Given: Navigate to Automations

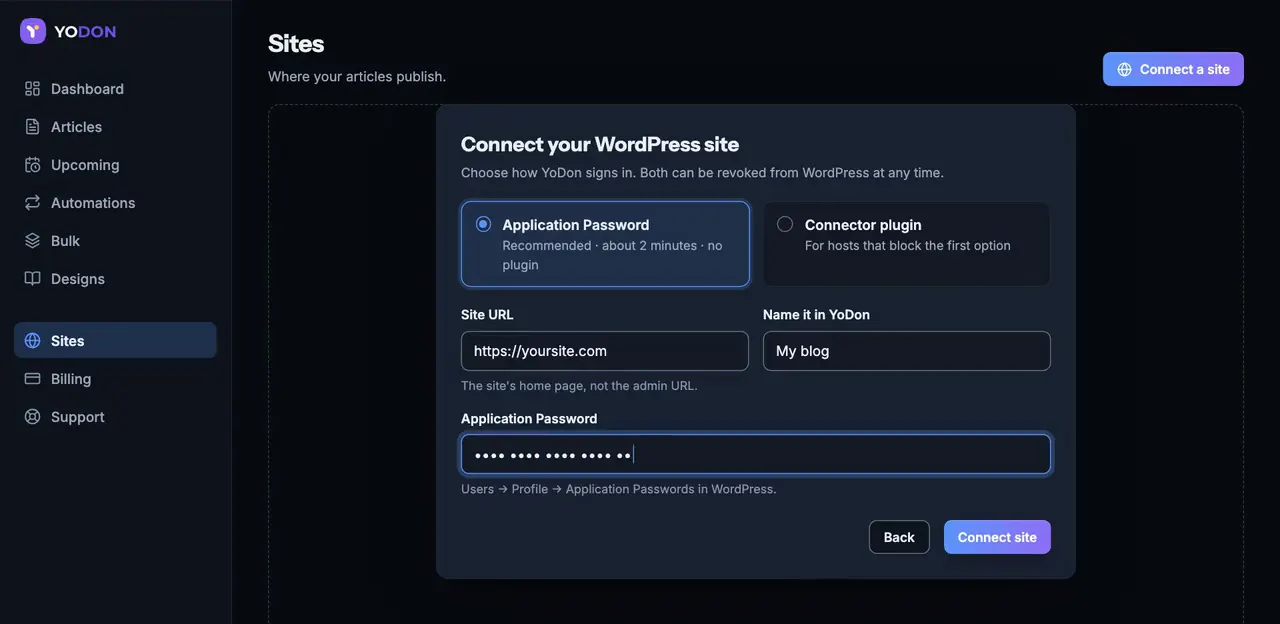Looking at the screenshot, I should 115,203.
